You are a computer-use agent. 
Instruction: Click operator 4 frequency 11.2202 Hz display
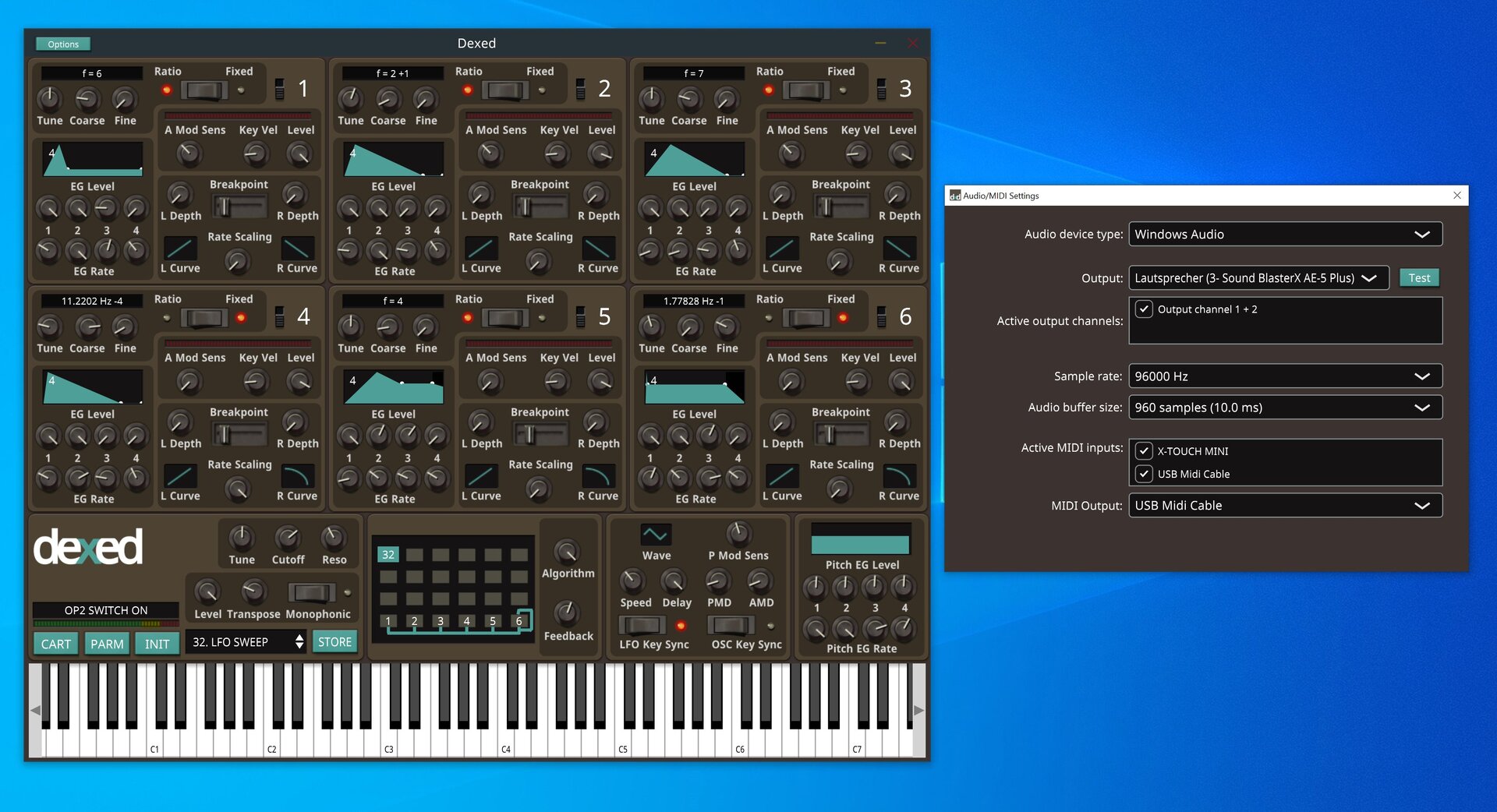point(92,301)
